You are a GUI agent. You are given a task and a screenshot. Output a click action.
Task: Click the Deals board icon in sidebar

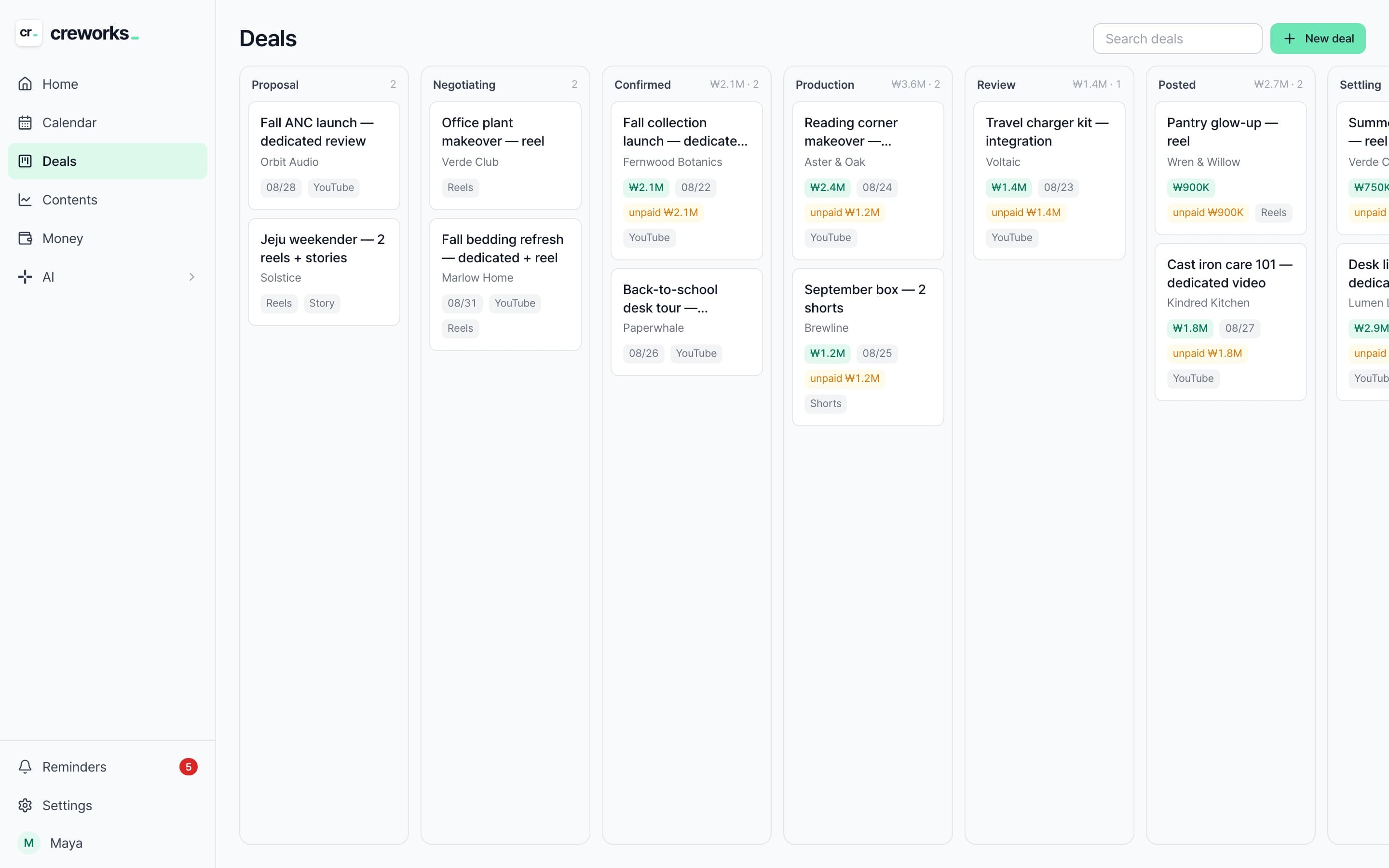coord(25,161)
